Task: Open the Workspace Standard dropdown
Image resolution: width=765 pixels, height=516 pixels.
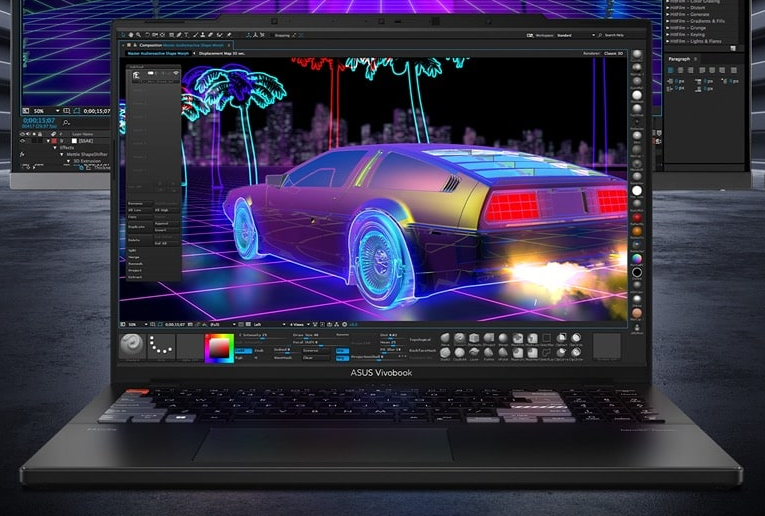Action: coord(576,35)
